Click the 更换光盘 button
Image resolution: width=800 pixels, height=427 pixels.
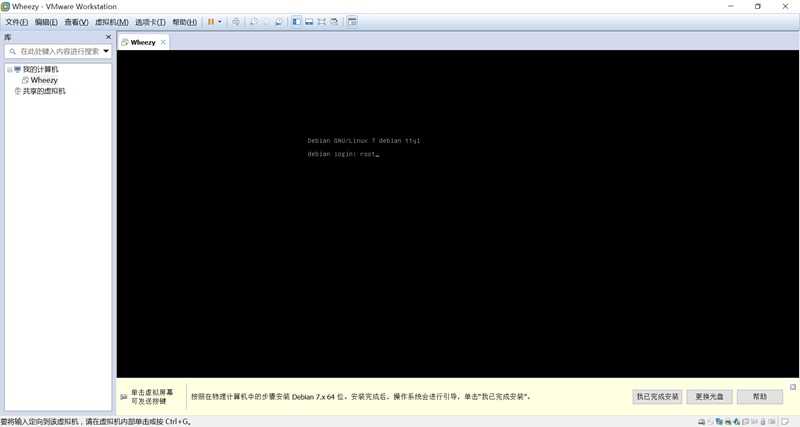coord(709,396)
